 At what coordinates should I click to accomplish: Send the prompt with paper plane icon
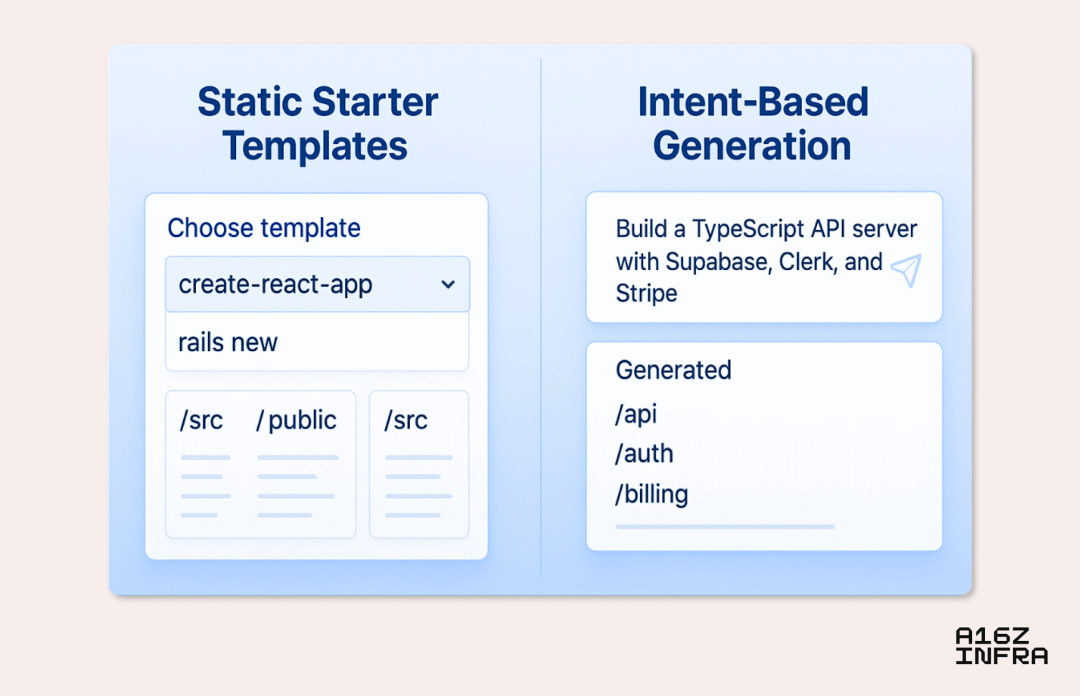pos(906,270)
